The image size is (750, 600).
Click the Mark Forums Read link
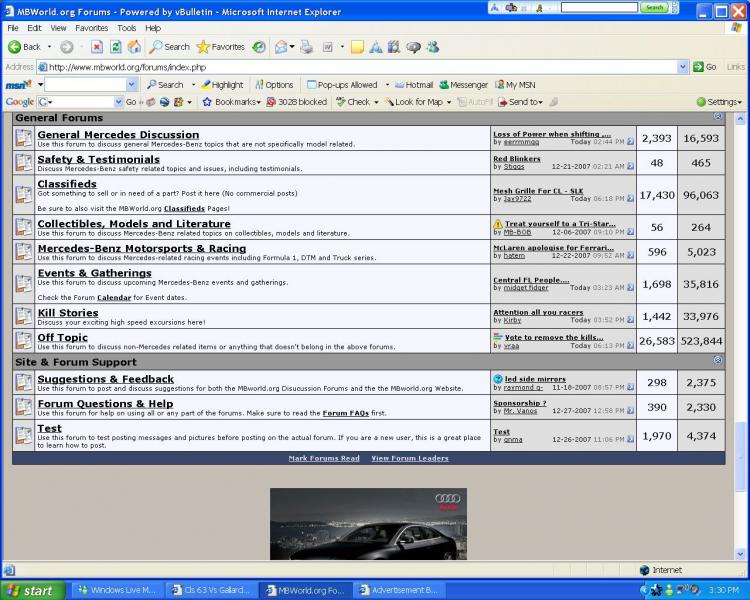tap(323, 458)
